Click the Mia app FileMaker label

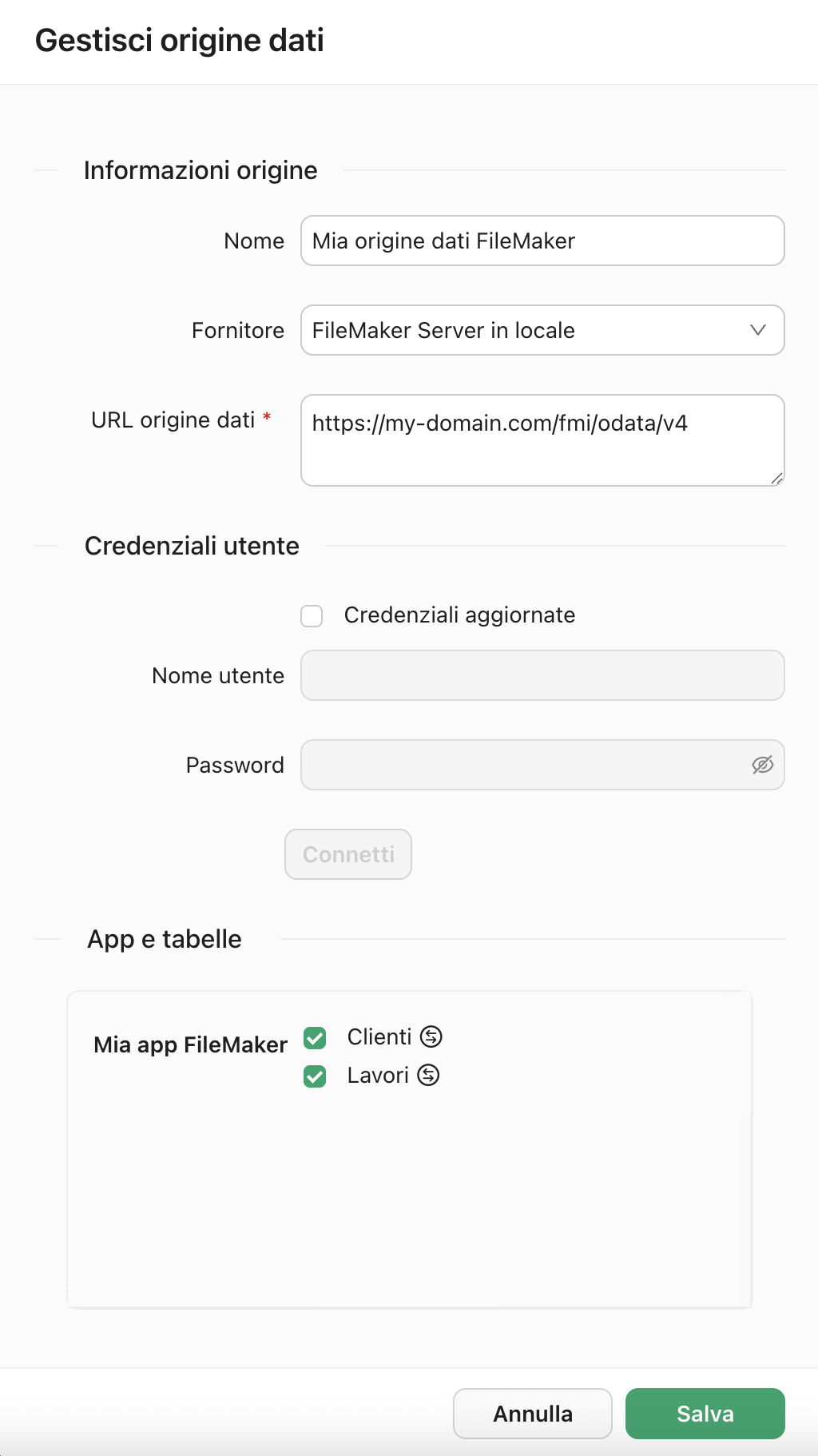click(x=190, y=1044)
